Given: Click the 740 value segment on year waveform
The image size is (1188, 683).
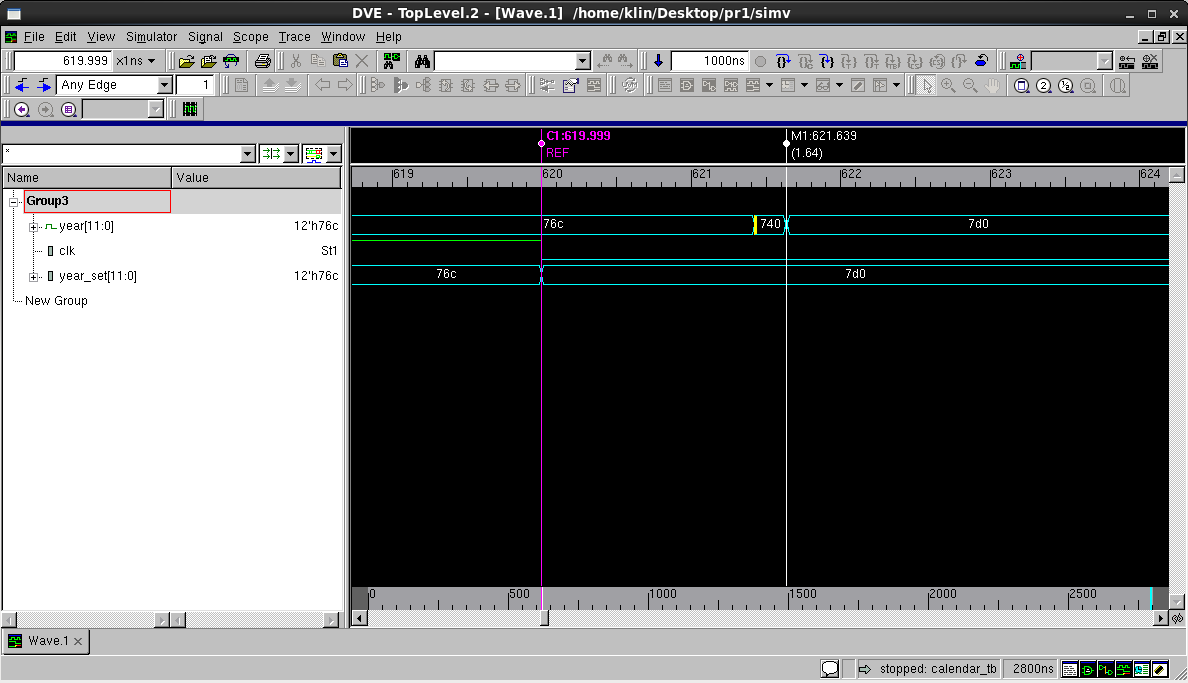Looking at the screenshot, I should tap(770, 224).
